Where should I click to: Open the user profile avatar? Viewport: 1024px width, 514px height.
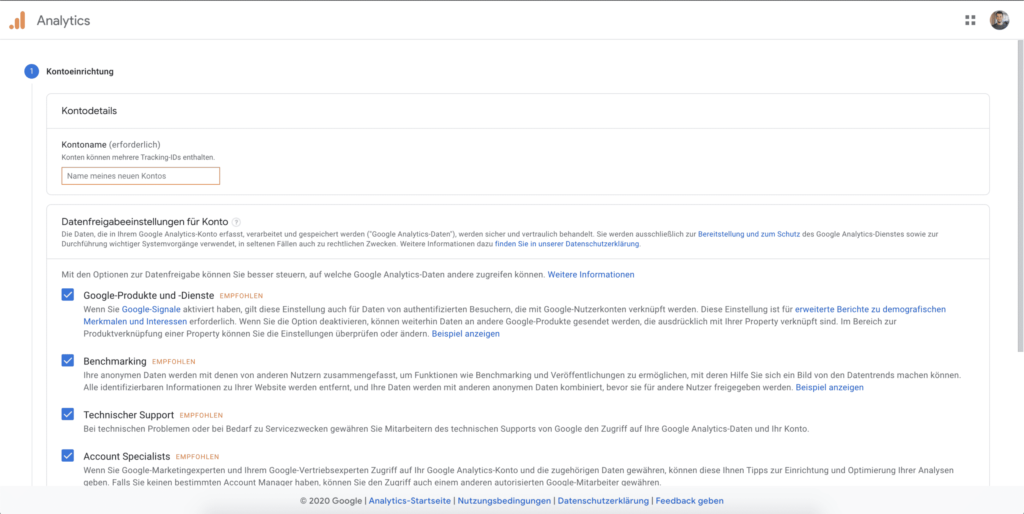[x=999, y=20]
